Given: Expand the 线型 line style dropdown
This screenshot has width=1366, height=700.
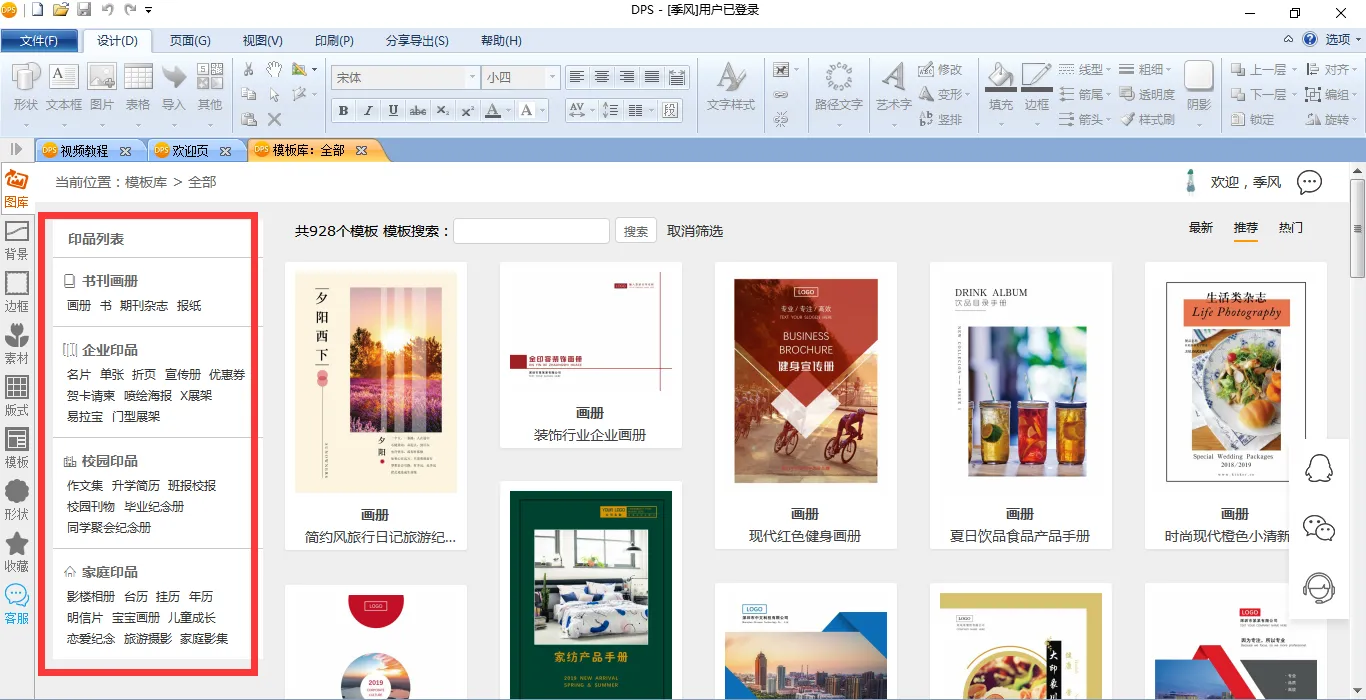Looking at the screenshot, I should point(1085,70).
